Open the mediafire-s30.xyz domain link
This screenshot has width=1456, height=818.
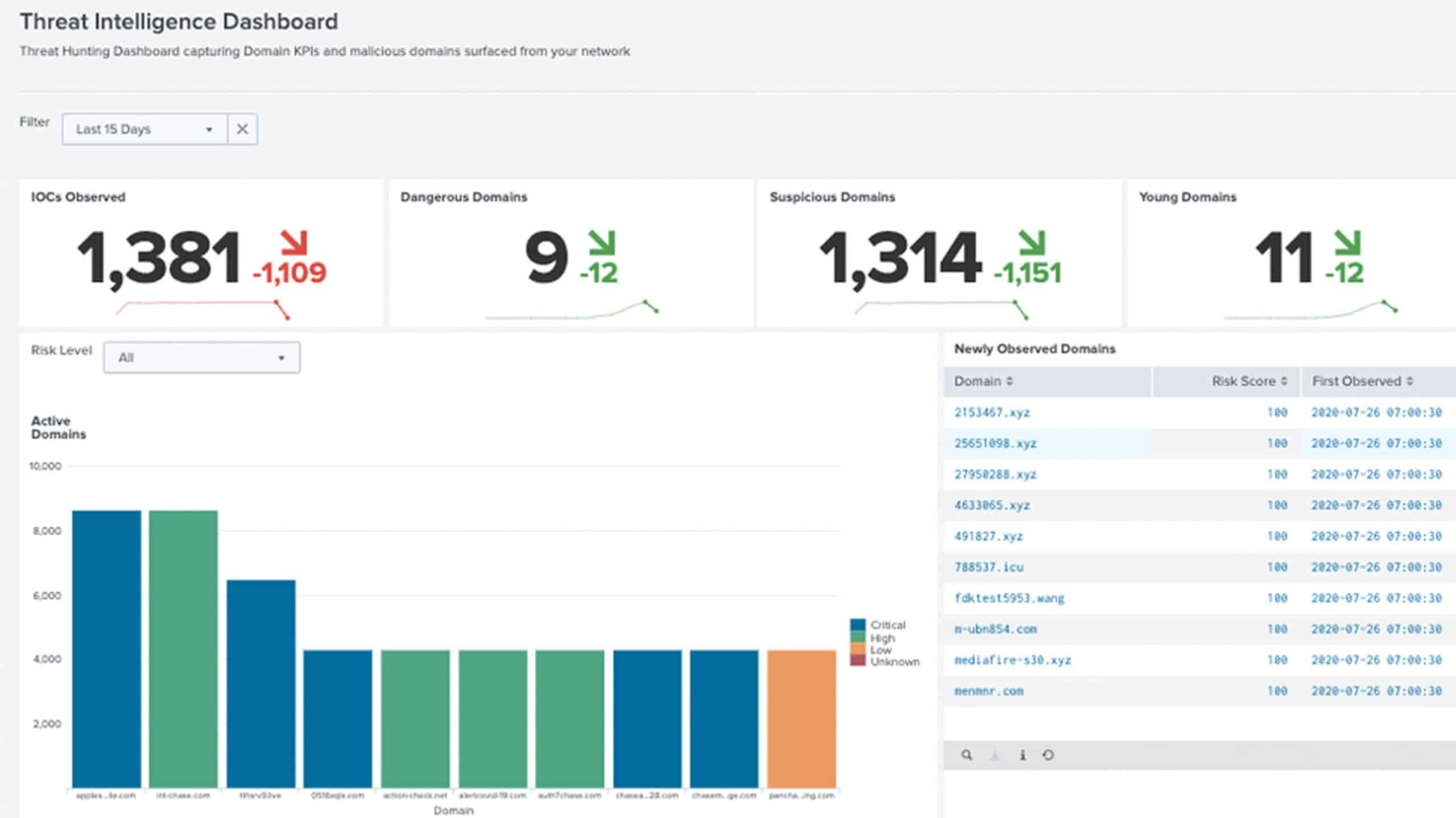1012,660
